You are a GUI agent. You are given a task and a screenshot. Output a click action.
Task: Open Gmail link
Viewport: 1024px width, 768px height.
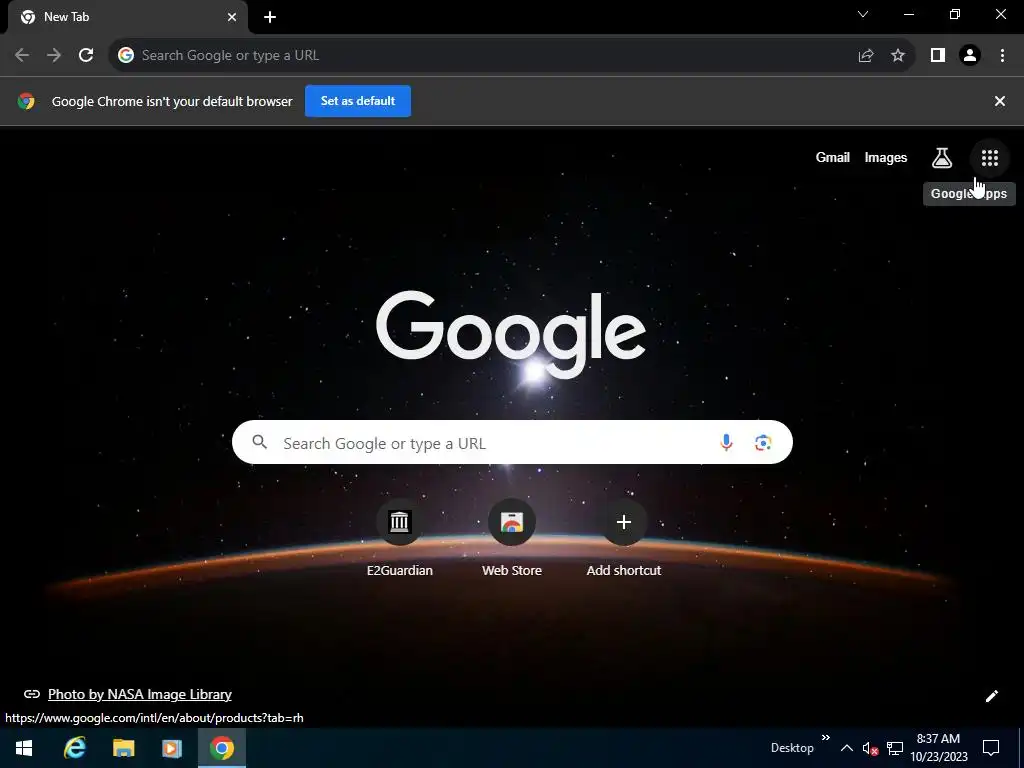pyautogui.click(x=833, y=157)
